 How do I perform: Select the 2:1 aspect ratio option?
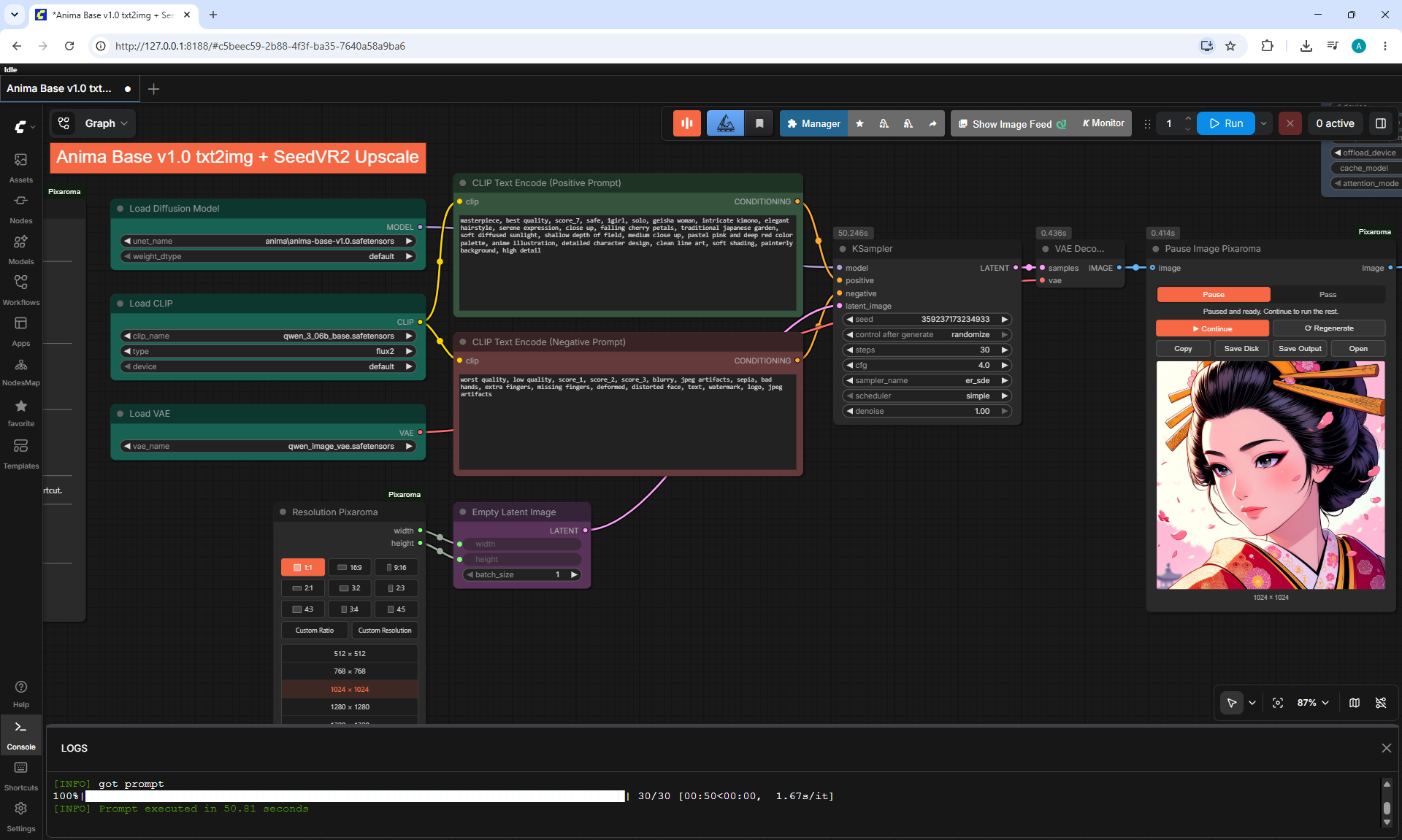(303, 587)
